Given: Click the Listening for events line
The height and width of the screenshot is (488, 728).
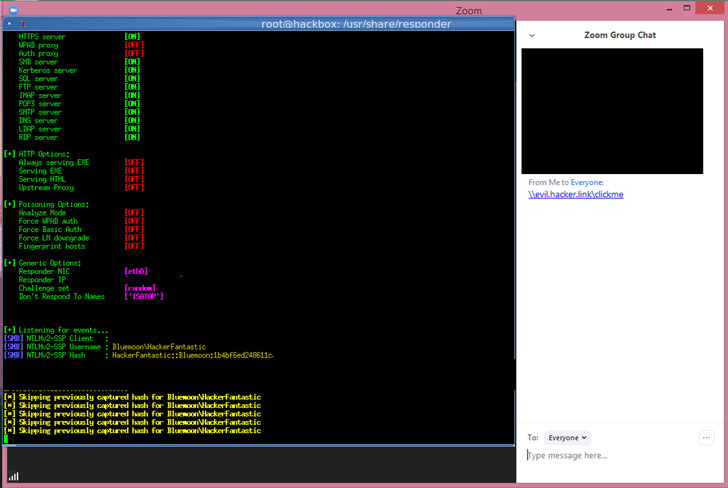Looking at the screenshot, I should tap(56, 330).
